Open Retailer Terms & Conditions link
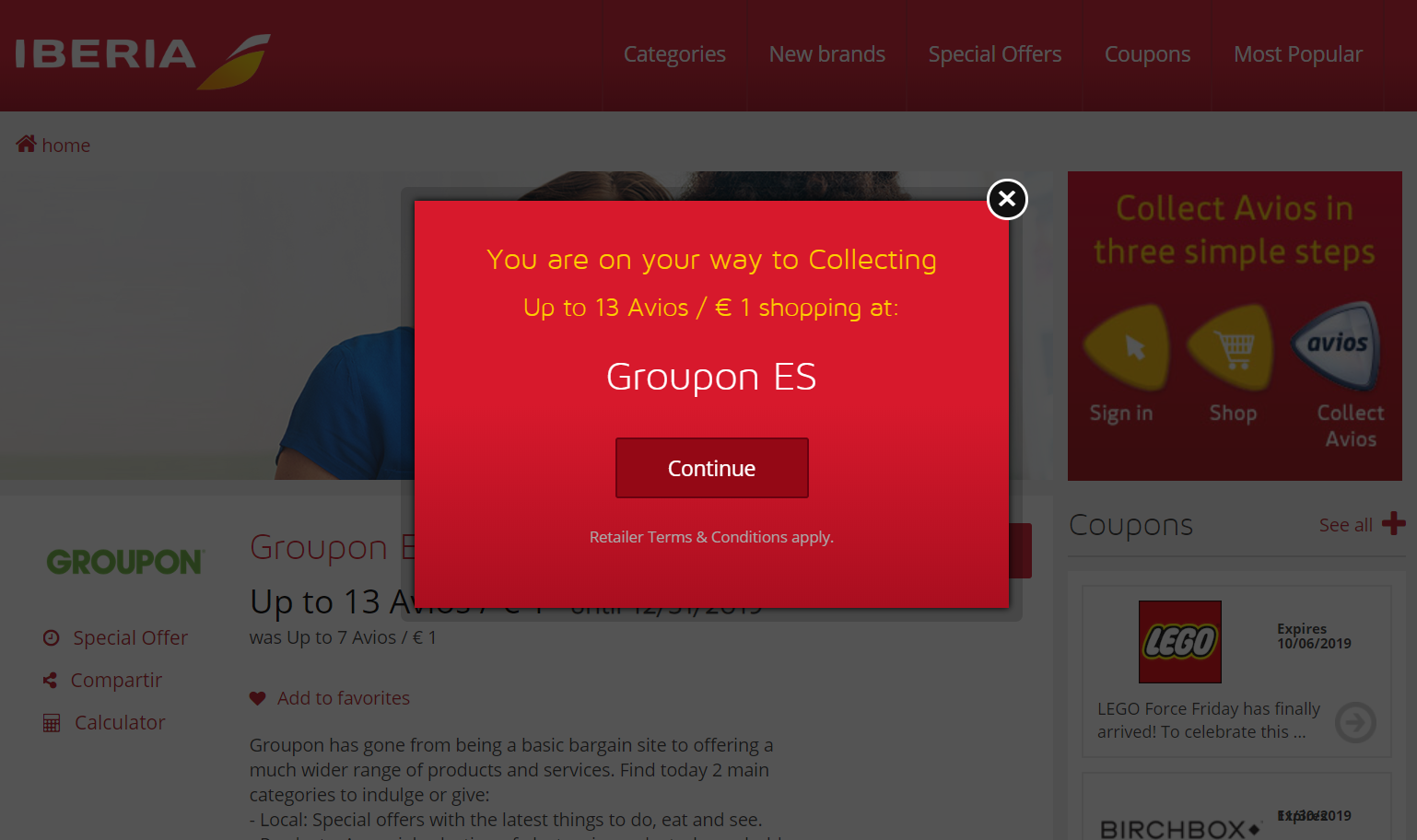Image resolution: width=1417 pixels, height=840 pixels. (x=711, y=537)
